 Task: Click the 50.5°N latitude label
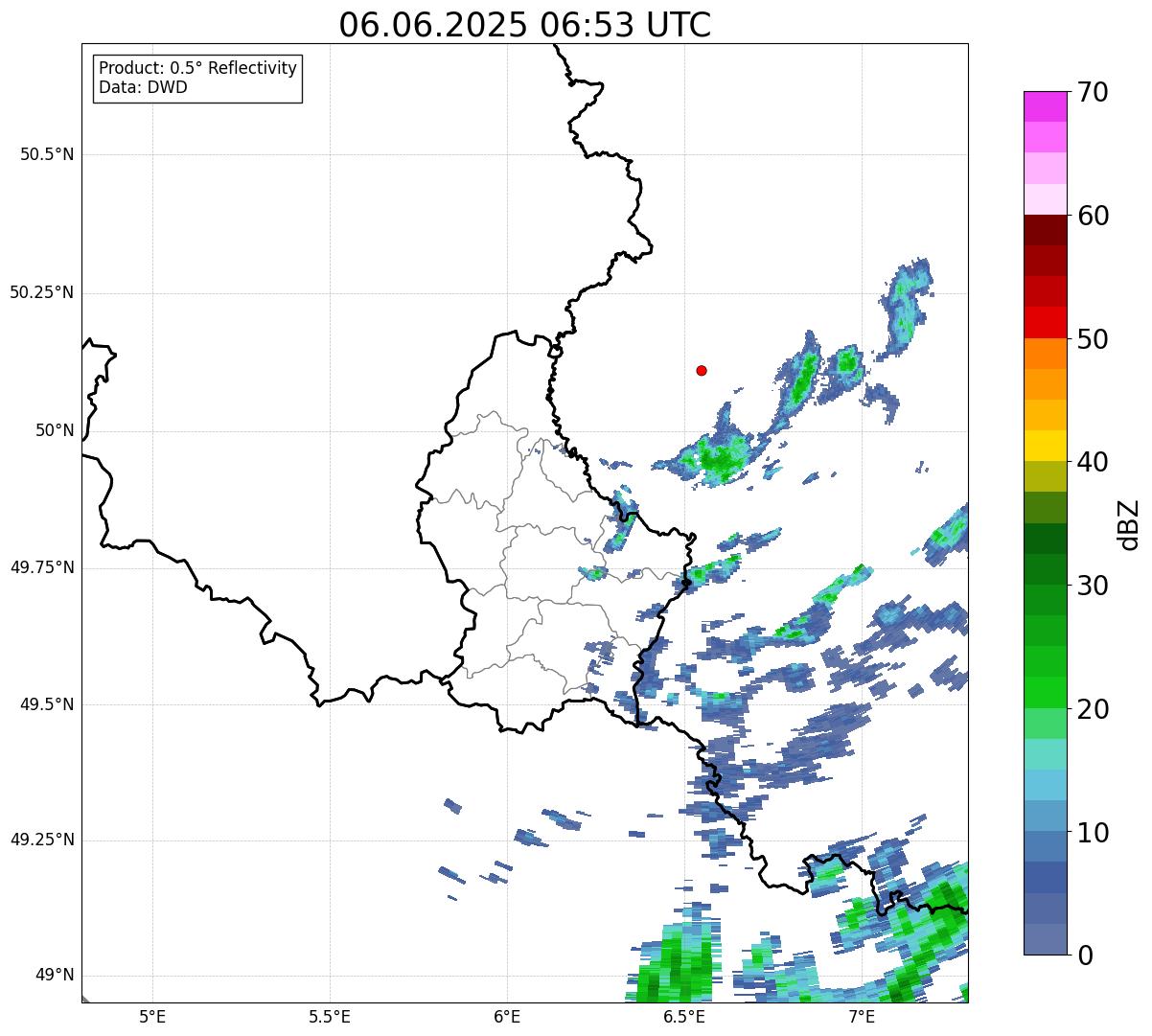47,154
